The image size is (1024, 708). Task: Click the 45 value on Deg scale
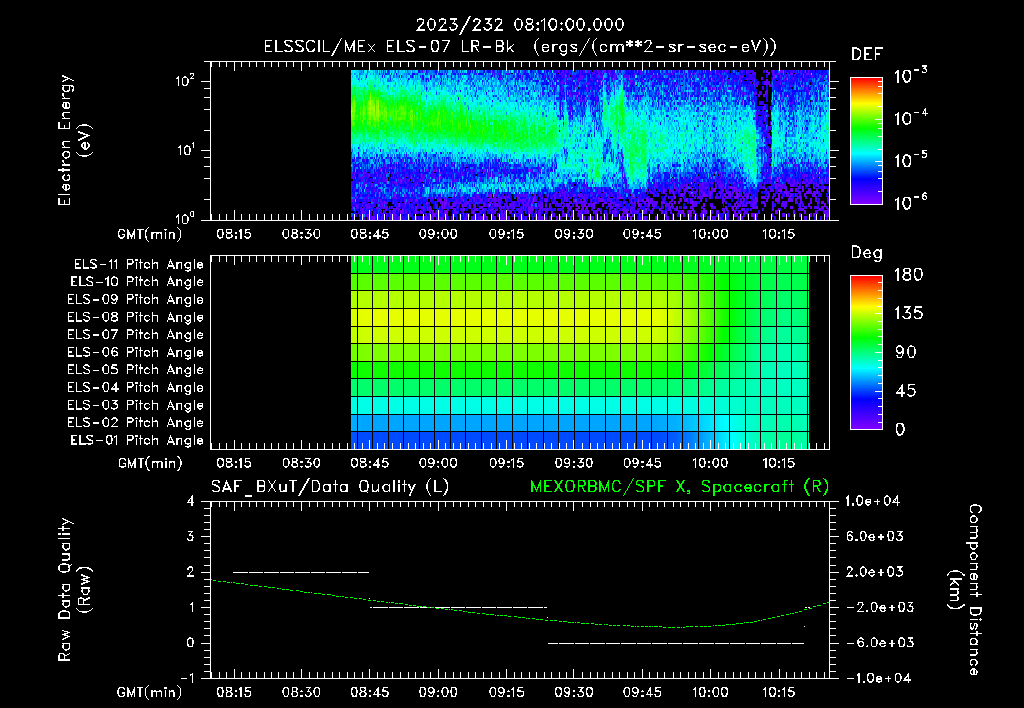906,391
